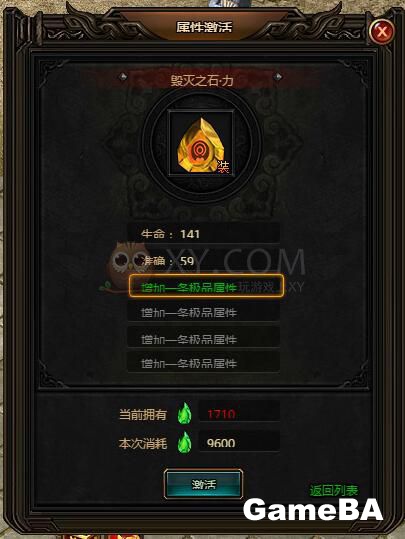Click the red 装 badge on gem
Viewport: 405px width, 539px height.
tap(223, 167)
